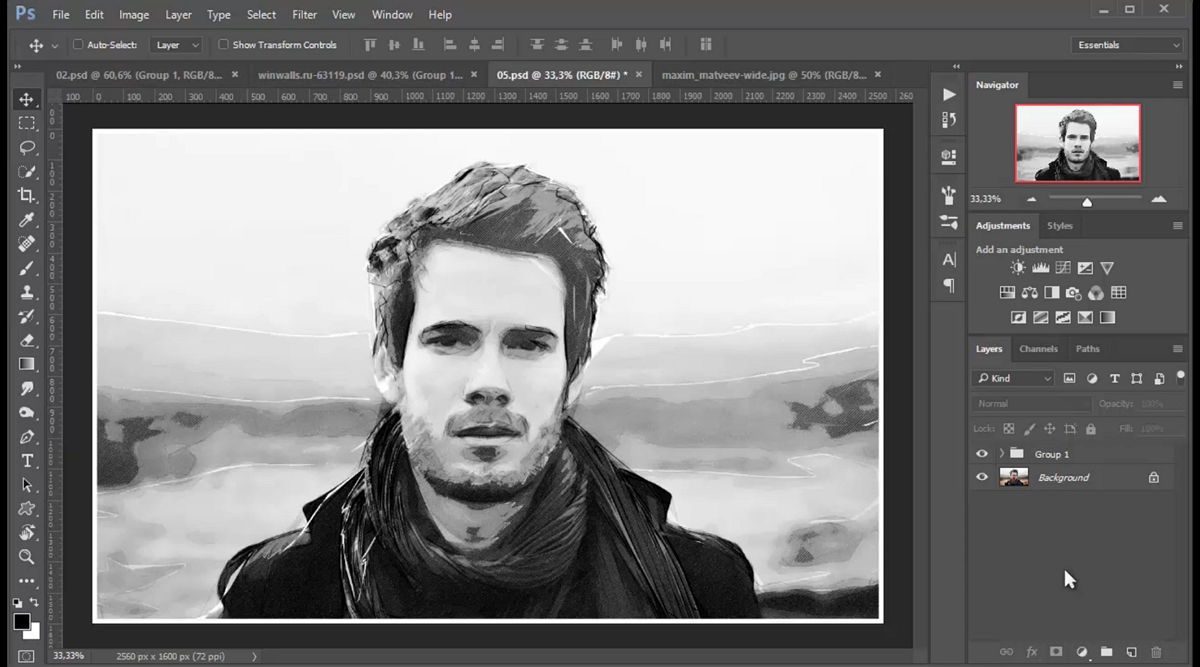The width and height of the screenshot is (1200, 667).
Task: Switch to the winwalls.ru-63119.psd document tab
Action: 360,75
